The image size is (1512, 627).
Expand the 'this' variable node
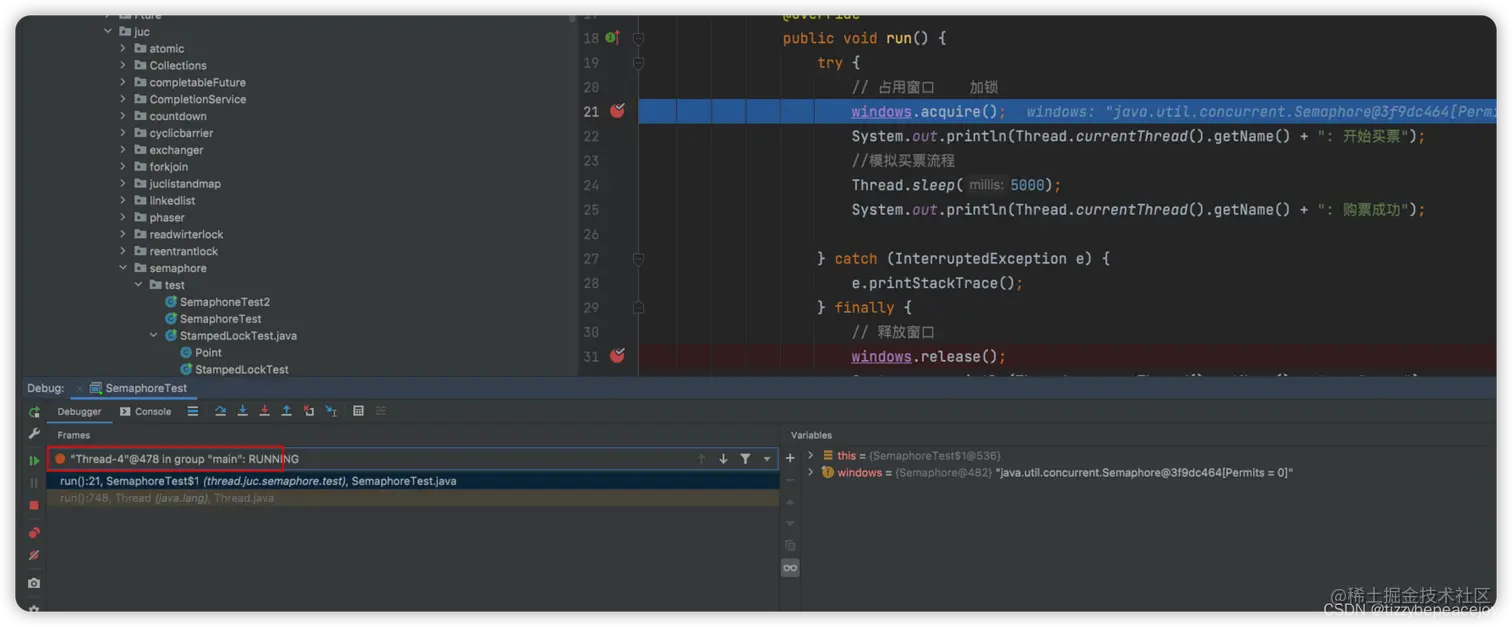(x=811, y=456)
